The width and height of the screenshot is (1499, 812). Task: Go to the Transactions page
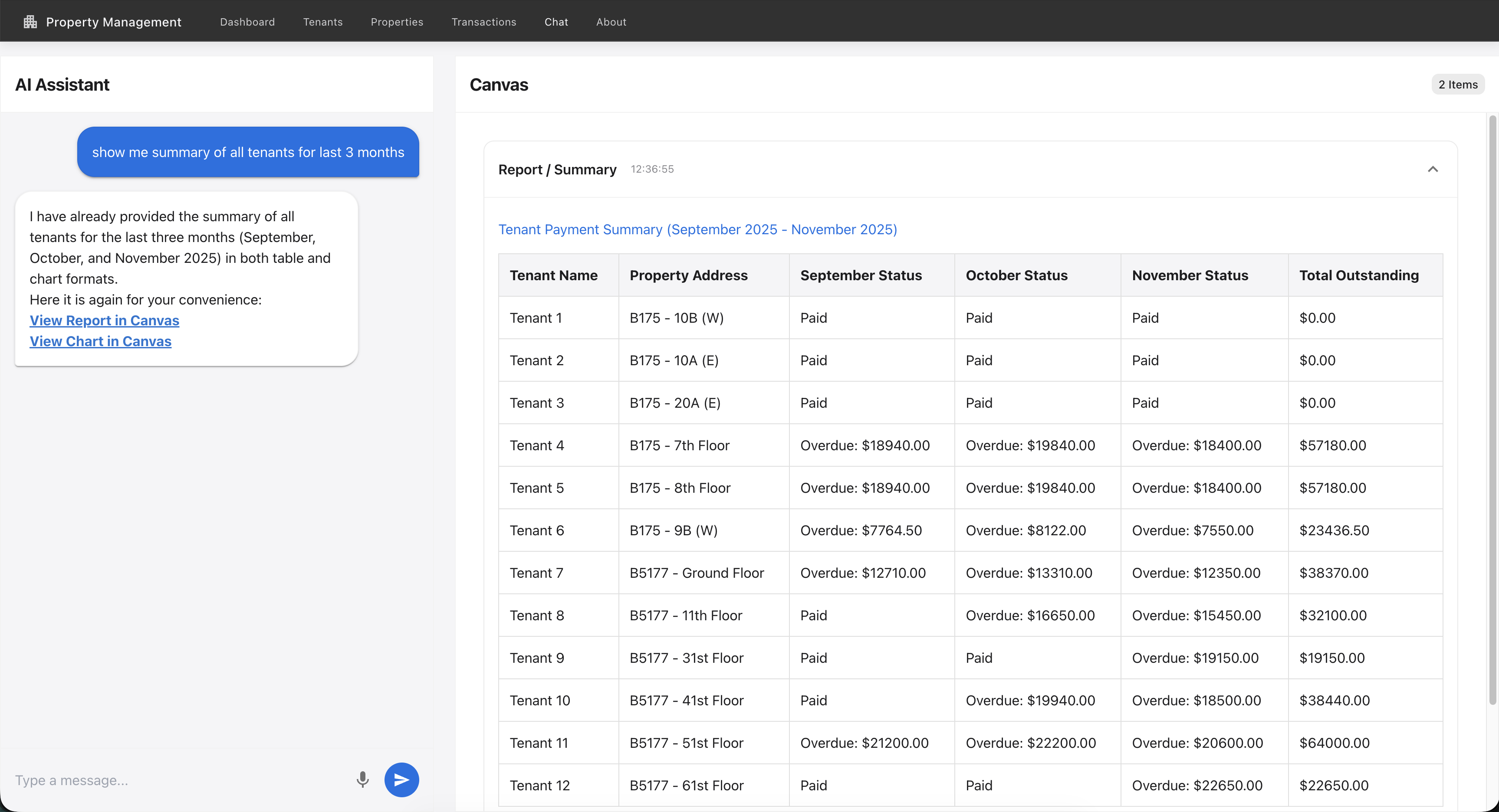483,22
